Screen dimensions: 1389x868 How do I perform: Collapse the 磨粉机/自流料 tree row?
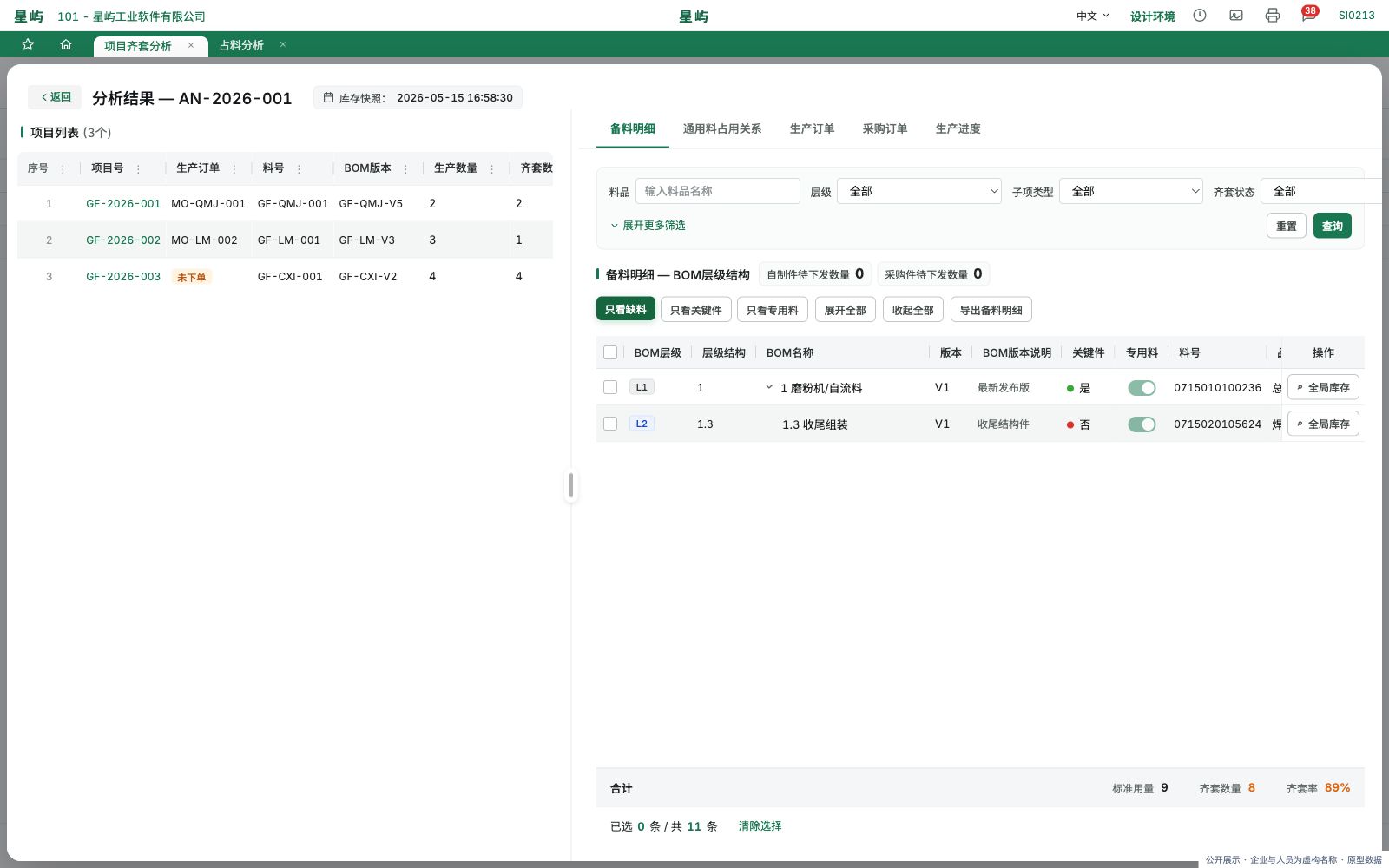[769, 387]
